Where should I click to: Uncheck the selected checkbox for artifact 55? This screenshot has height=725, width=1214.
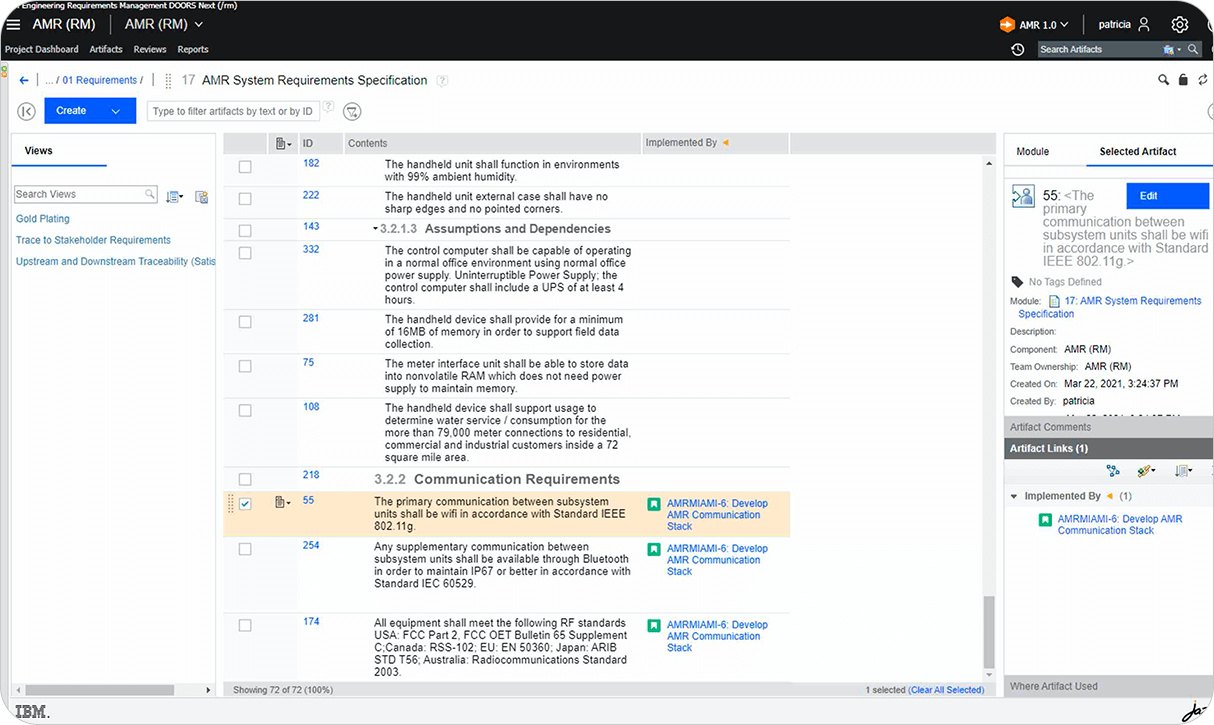point(245,504)
